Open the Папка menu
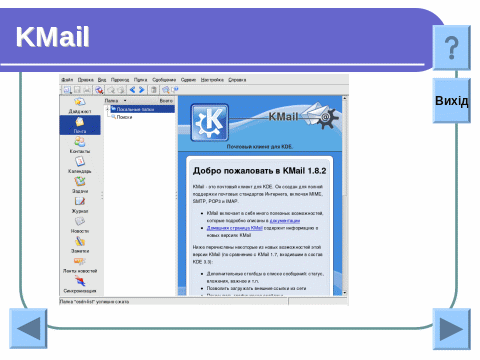Image resolution: width=480 pixels, height=360 pixels. (140, 80)
